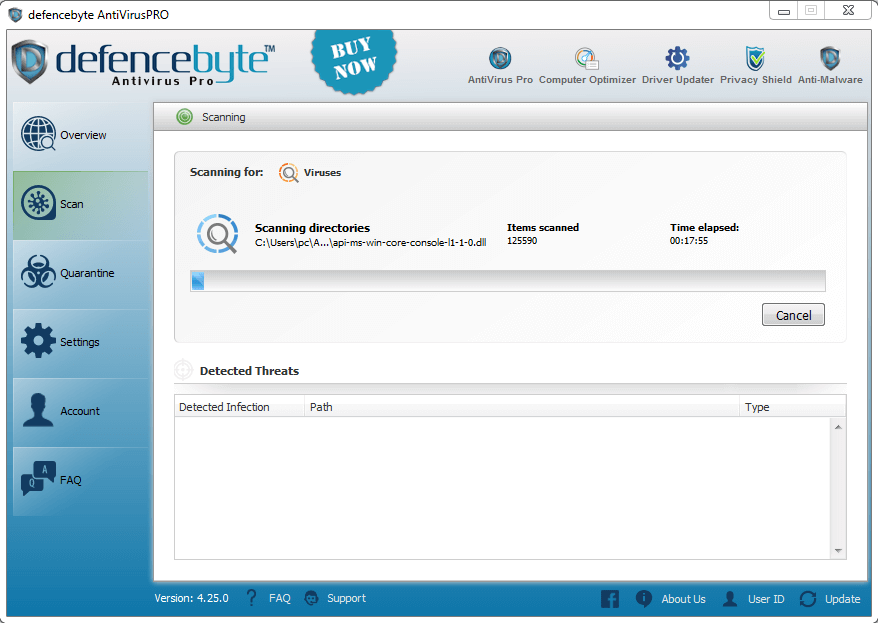Click the Items scanned count 125590

click(x=522, y=241)
